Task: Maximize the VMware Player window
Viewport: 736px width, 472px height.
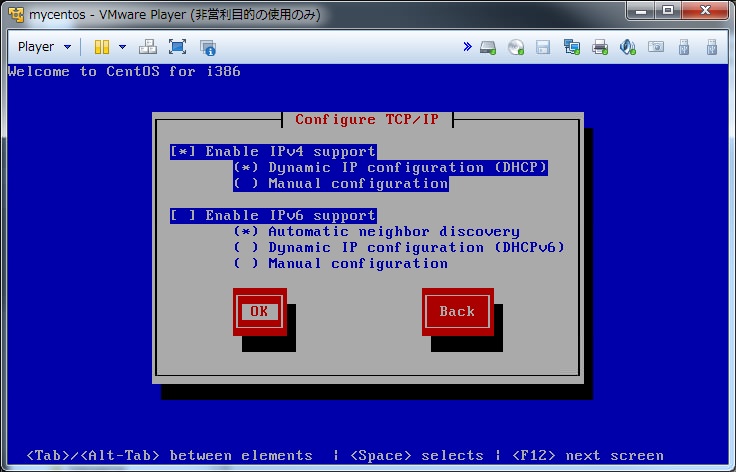Action: (669, 10)
